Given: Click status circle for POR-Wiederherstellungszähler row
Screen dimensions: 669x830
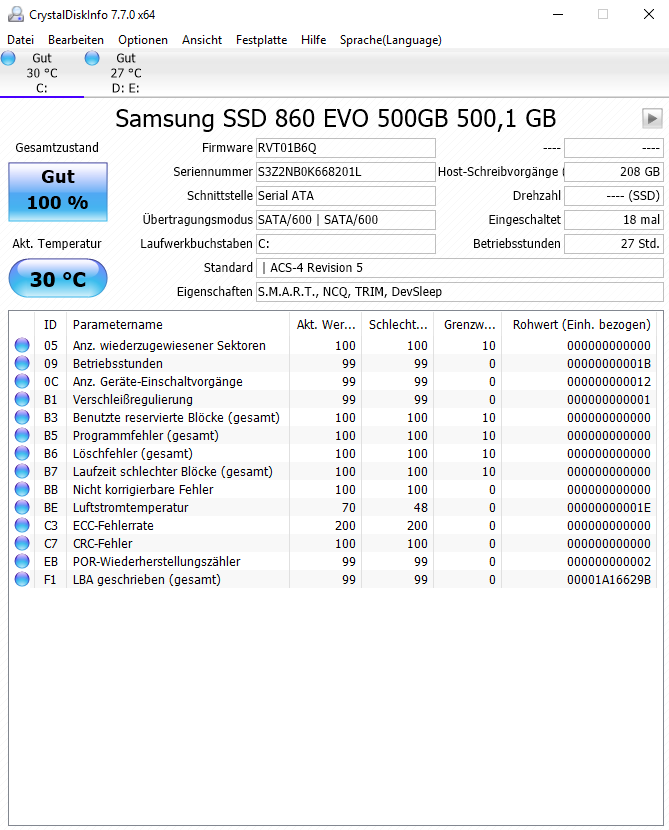Looking at the screenshot, I should coord(22,561).
